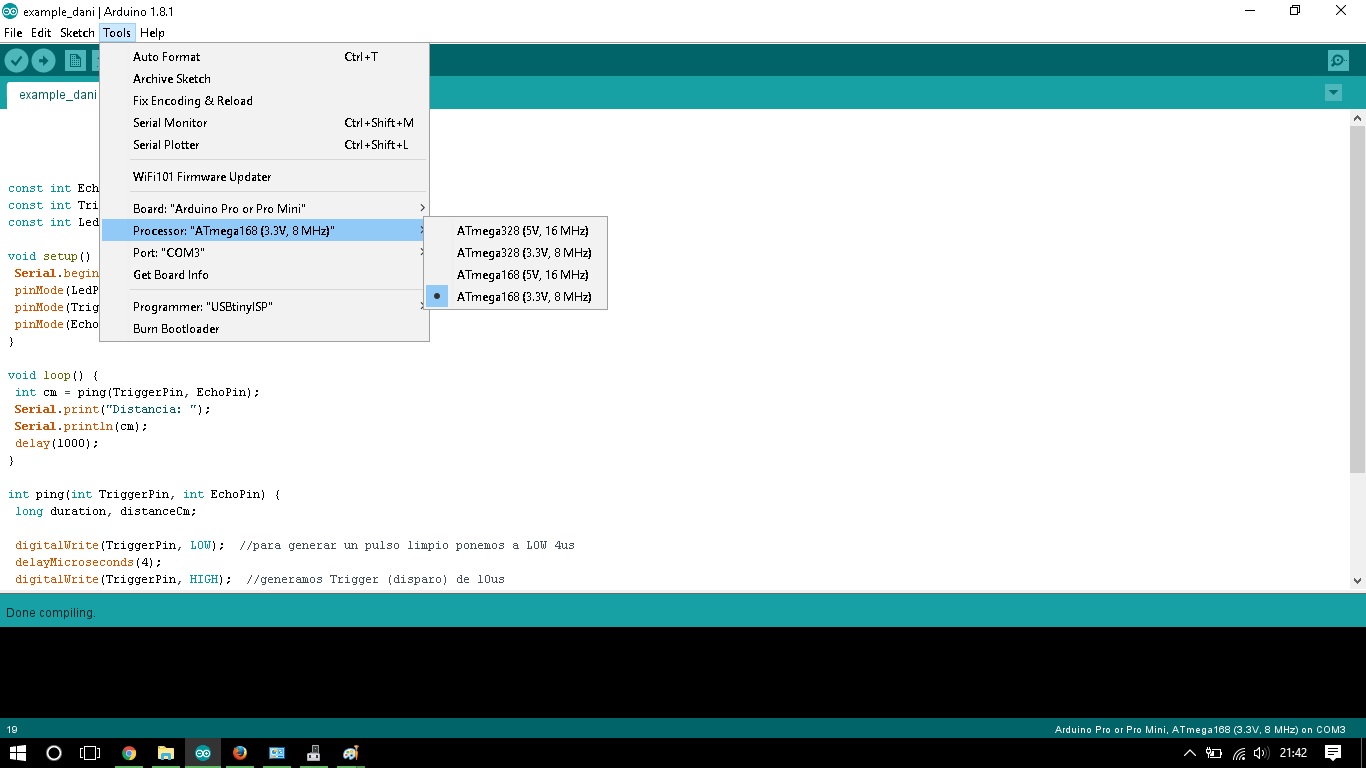Screen dimensions: 1366x768
Task: Open Serial Monitor from Tools menu
Action: click(265, 123)
